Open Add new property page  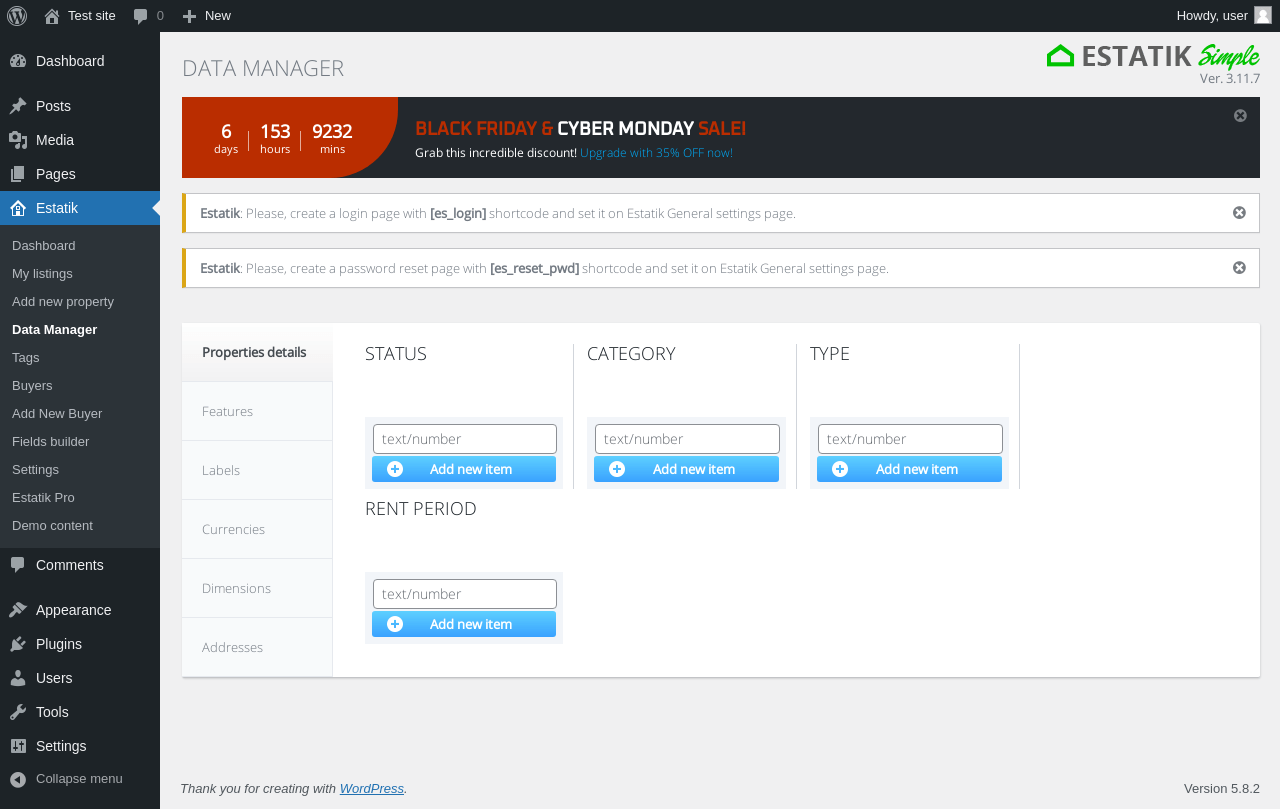click(80, 301)
